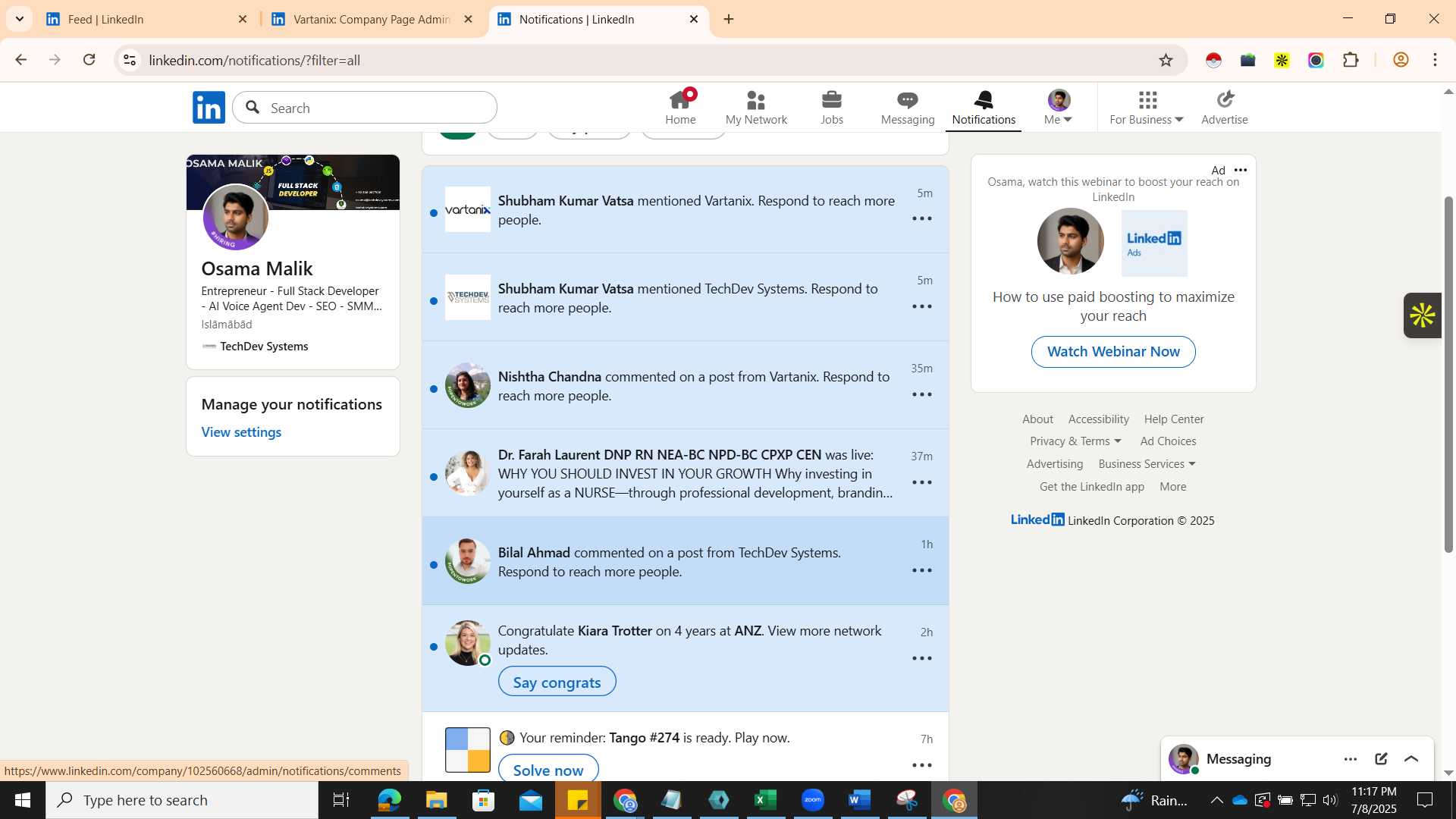1456x819 pixels.
Task: Expand Business Services footer dropdown
Action: [1147, 464]
